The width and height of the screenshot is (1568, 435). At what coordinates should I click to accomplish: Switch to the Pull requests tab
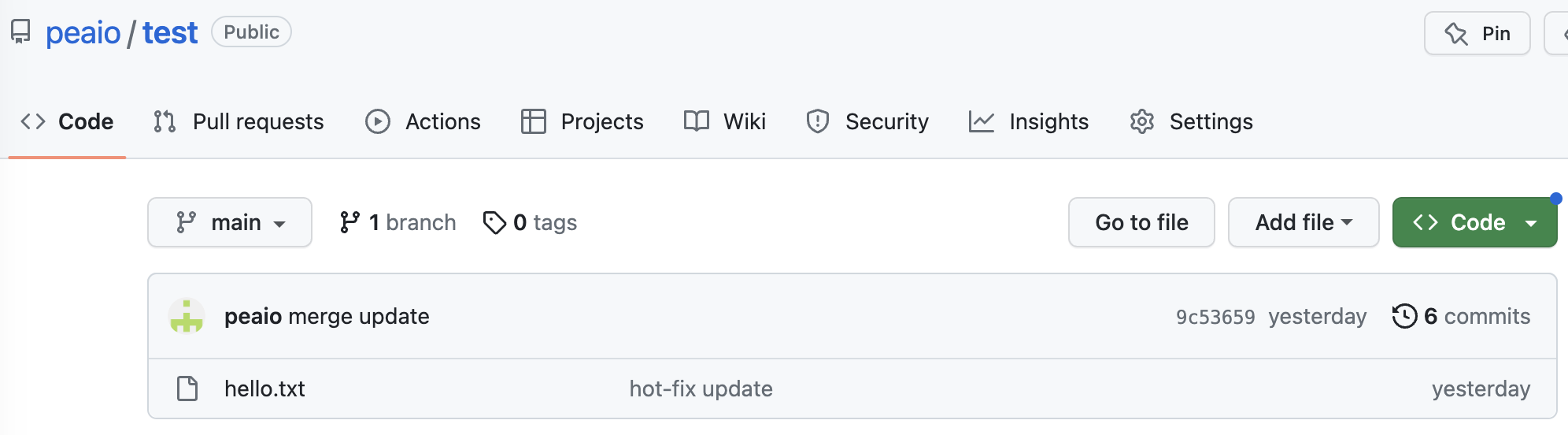239,121
